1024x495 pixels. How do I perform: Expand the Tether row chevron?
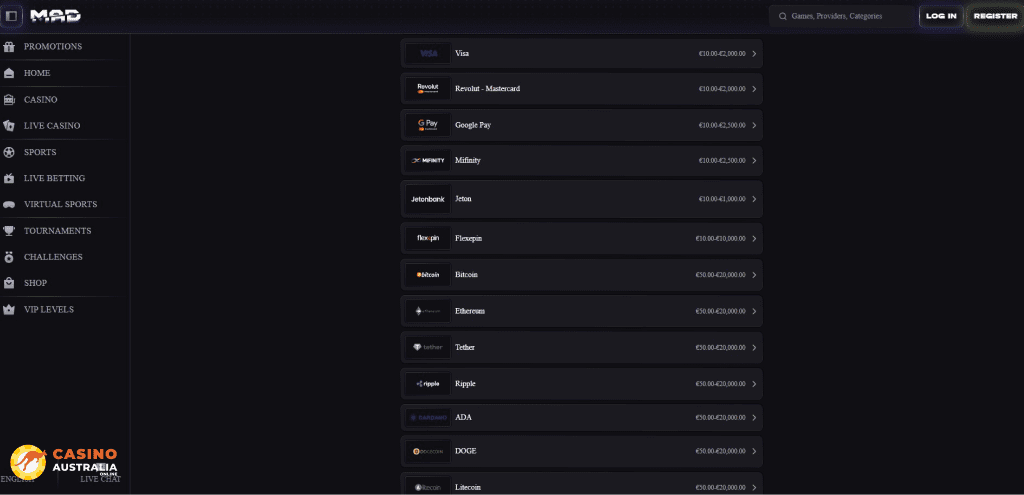coord(754,347)
